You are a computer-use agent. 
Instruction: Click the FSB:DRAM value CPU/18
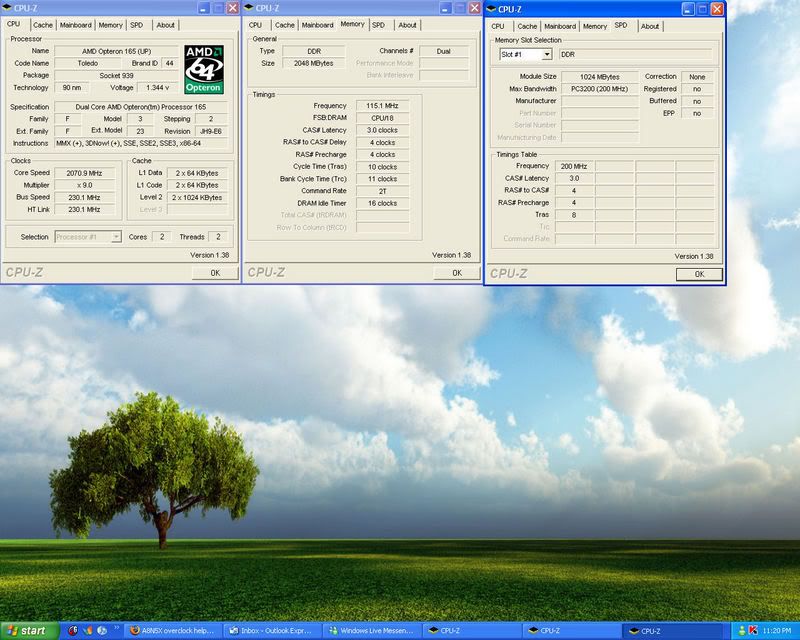click(383, 118)
